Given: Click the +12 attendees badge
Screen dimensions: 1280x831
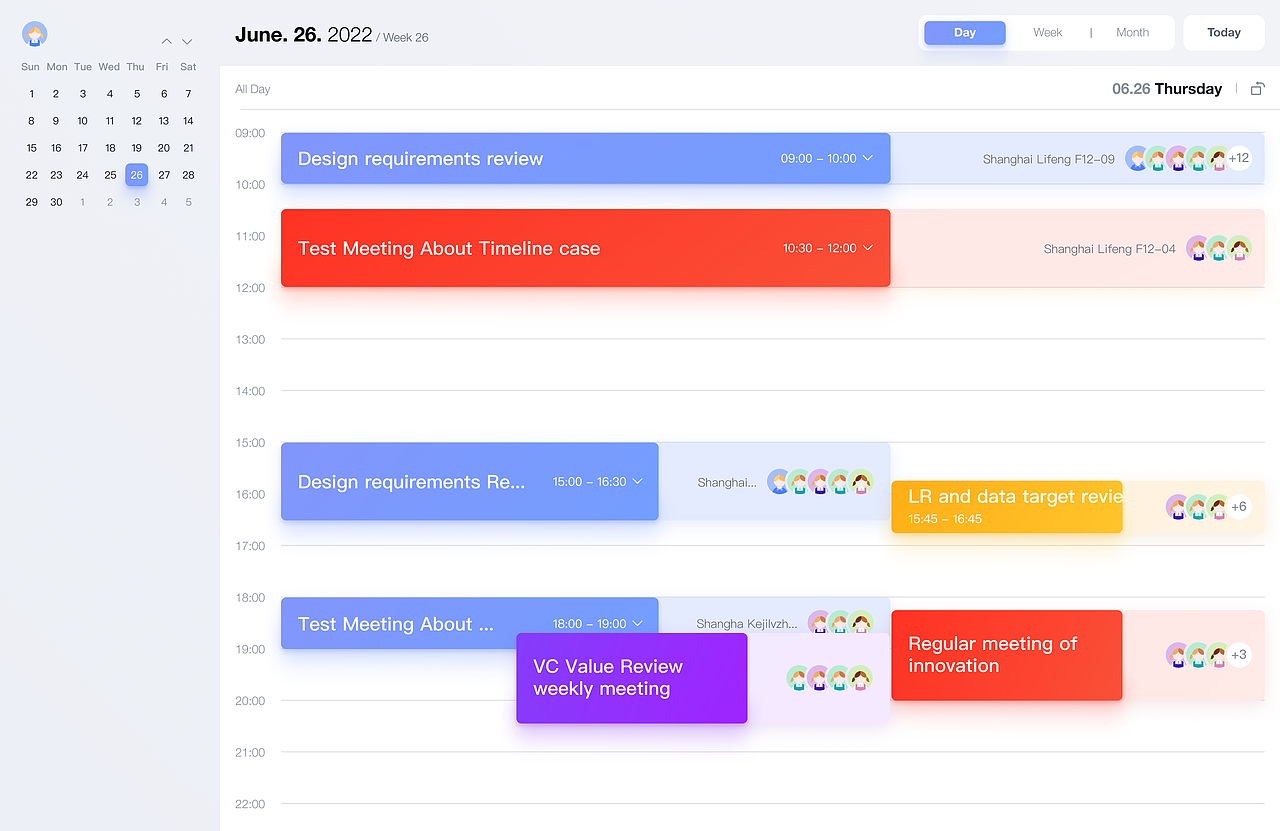Looking at the screenshot, I should 1239,158.
